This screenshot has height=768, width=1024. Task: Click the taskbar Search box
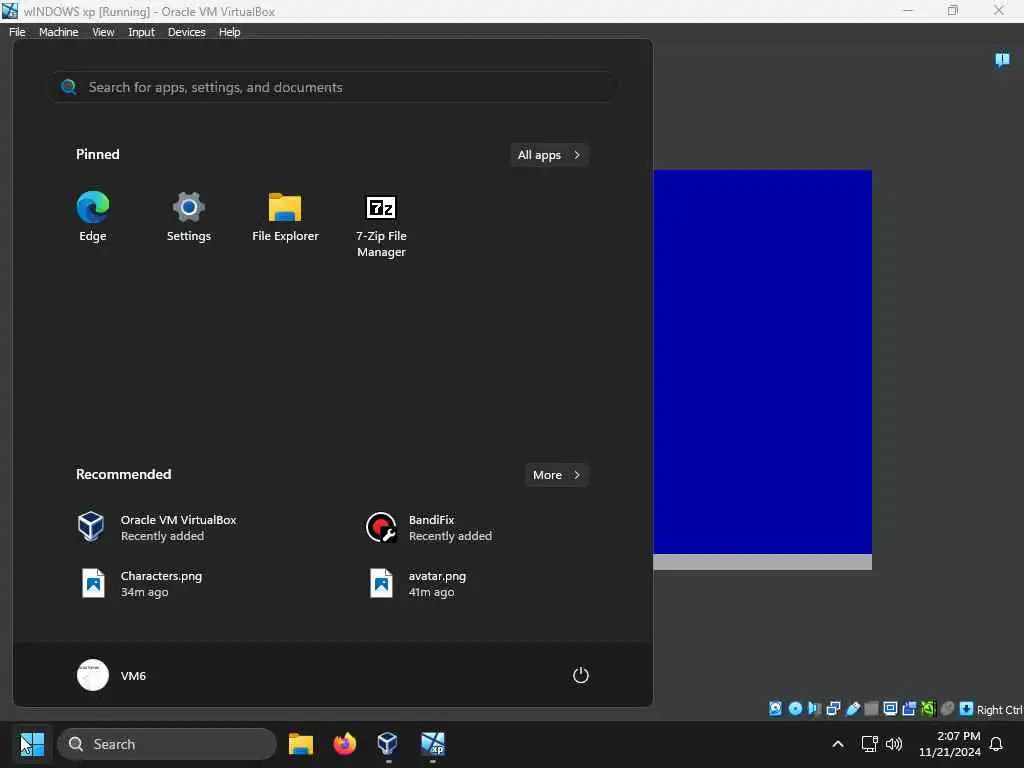click(167, 744)
